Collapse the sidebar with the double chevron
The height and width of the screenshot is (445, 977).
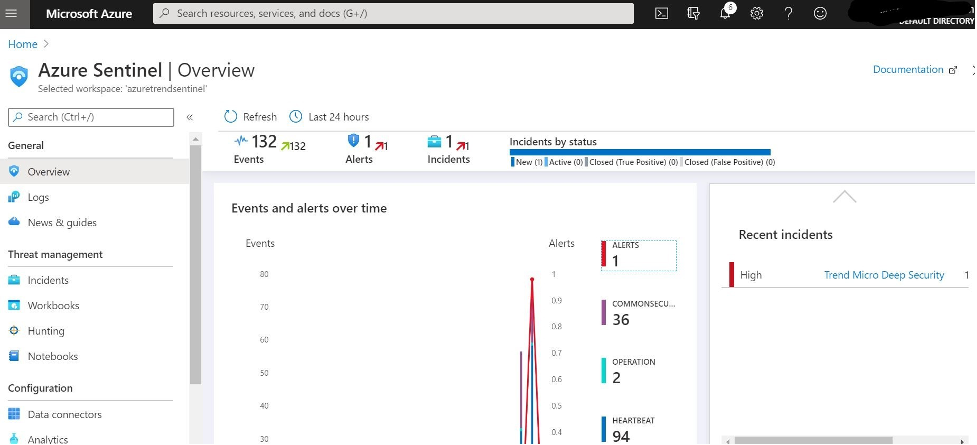tap(189, 117)
